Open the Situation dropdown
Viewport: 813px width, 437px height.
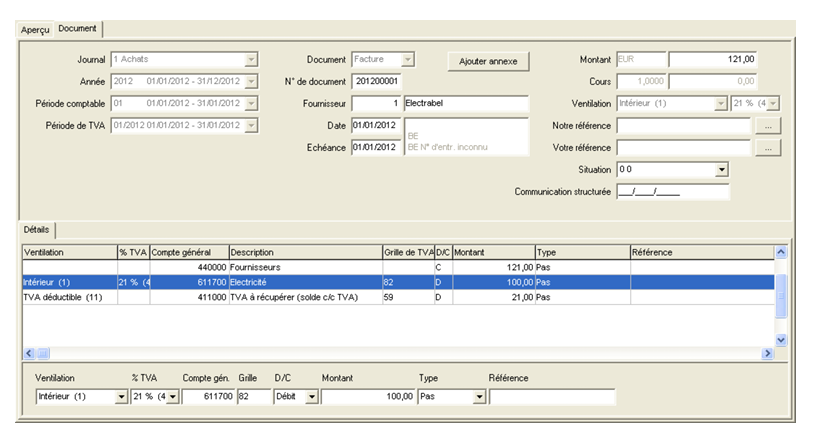click(721, 170)
